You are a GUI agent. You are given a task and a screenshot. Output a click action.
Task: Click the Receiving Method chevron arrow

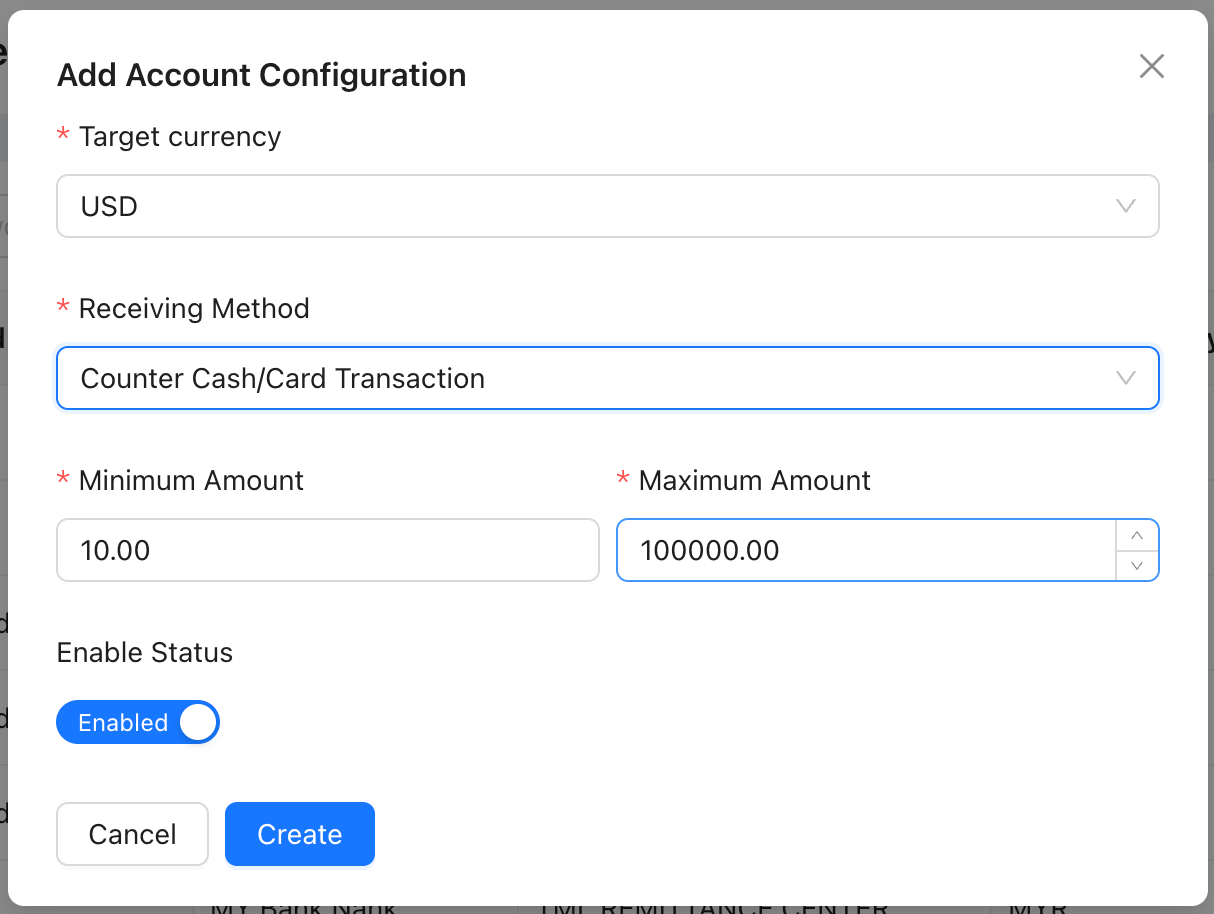pos(1126,379)
